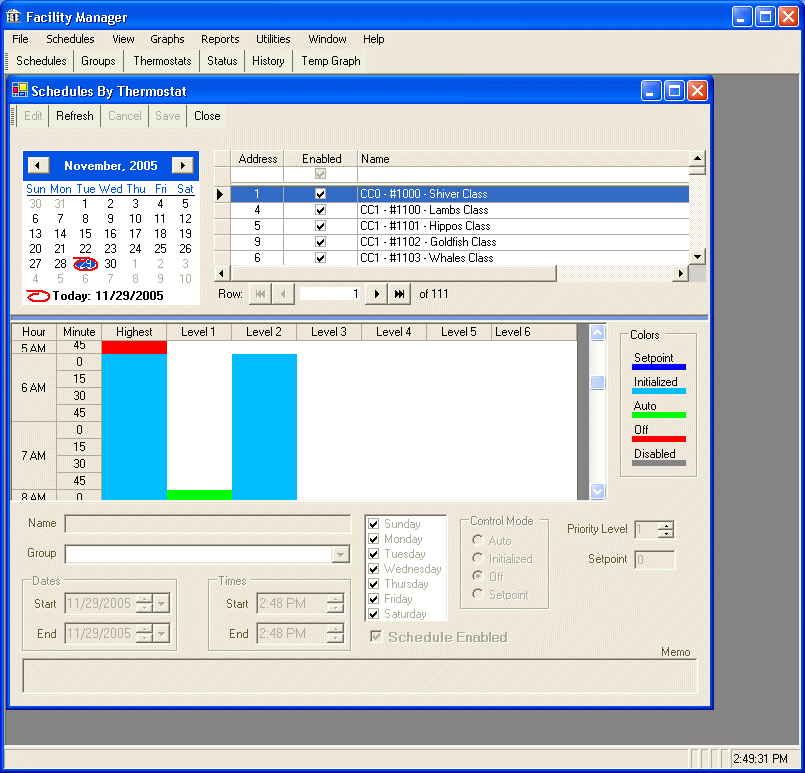Toggle the Saturday checkbox
This screenshot has height=773, width=805.
tap(374, 614)
